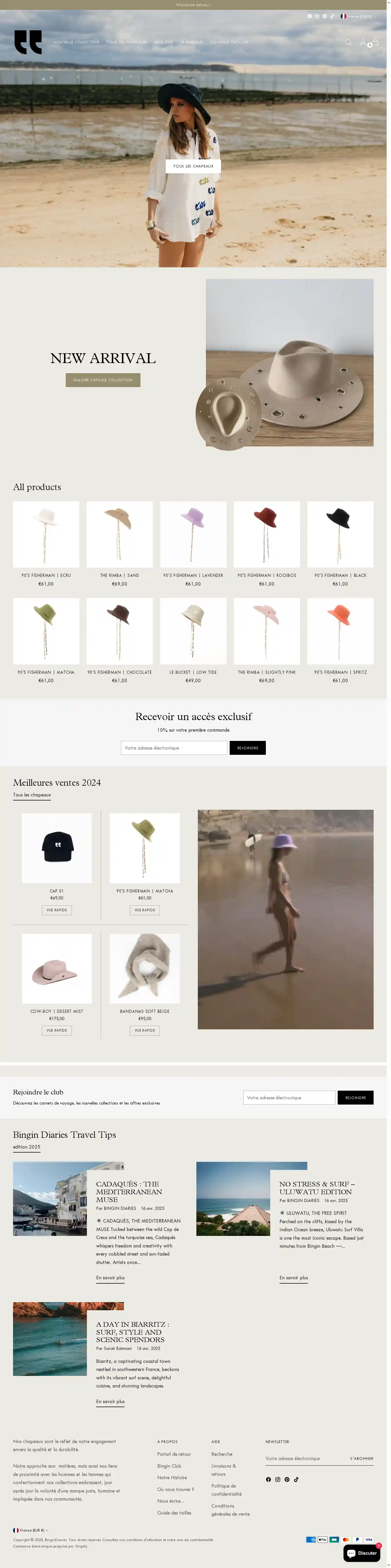
Task: Open the shopping cart bag icon
Action: 375,42
